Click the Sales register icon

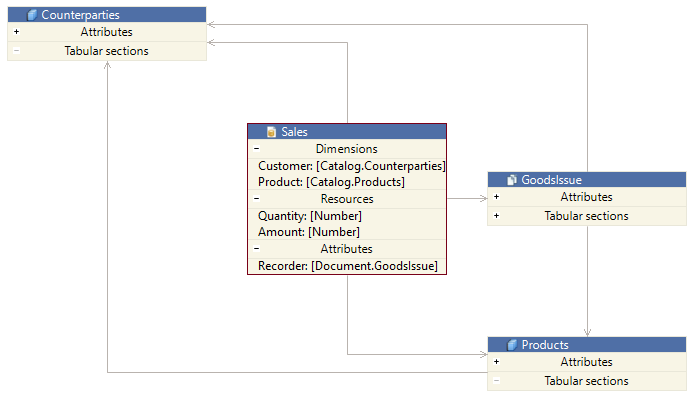coord(271,132)
